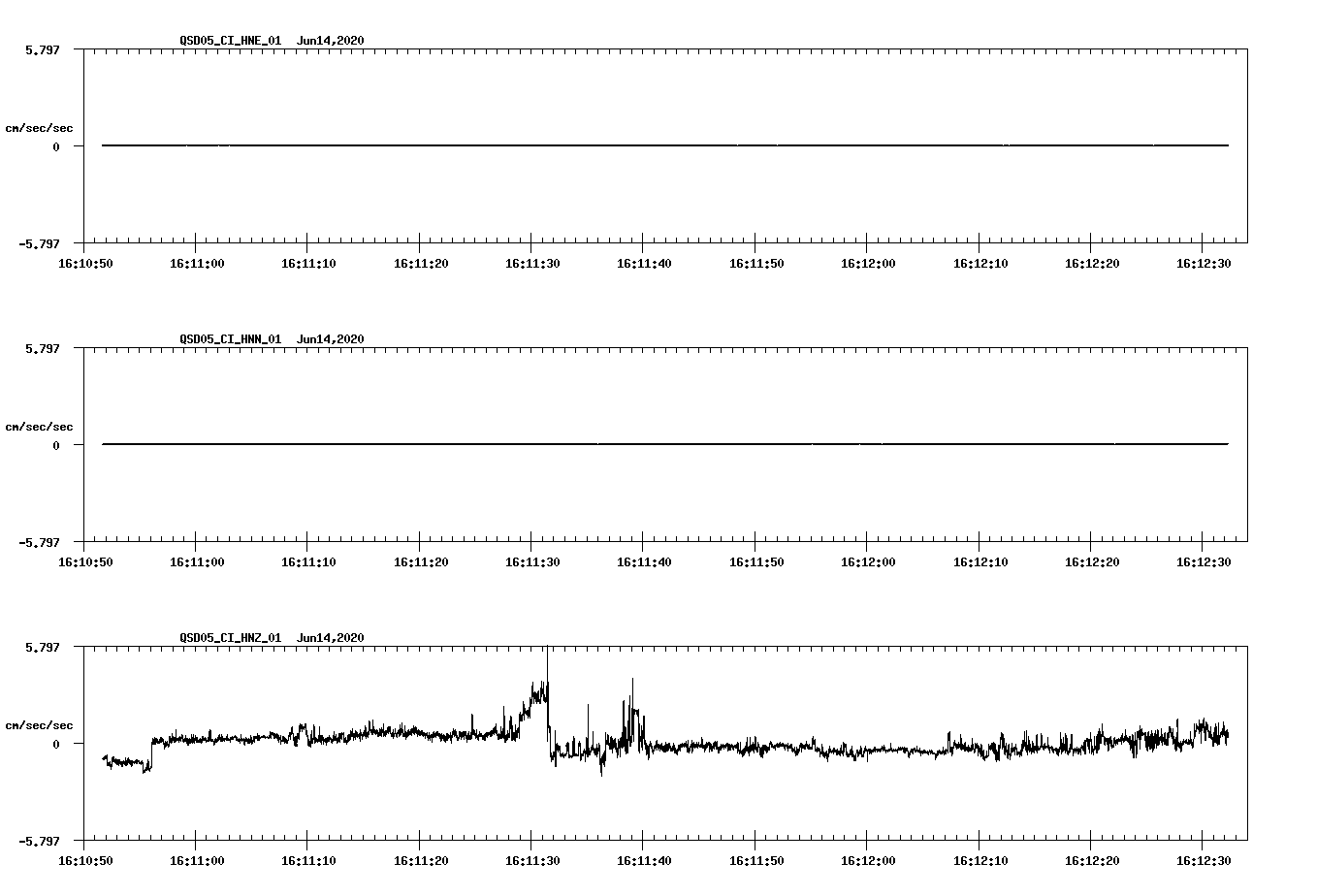Click the 16:12:00 time label under HNE plot
This screenshot has height=896, width=1317.
868,263
